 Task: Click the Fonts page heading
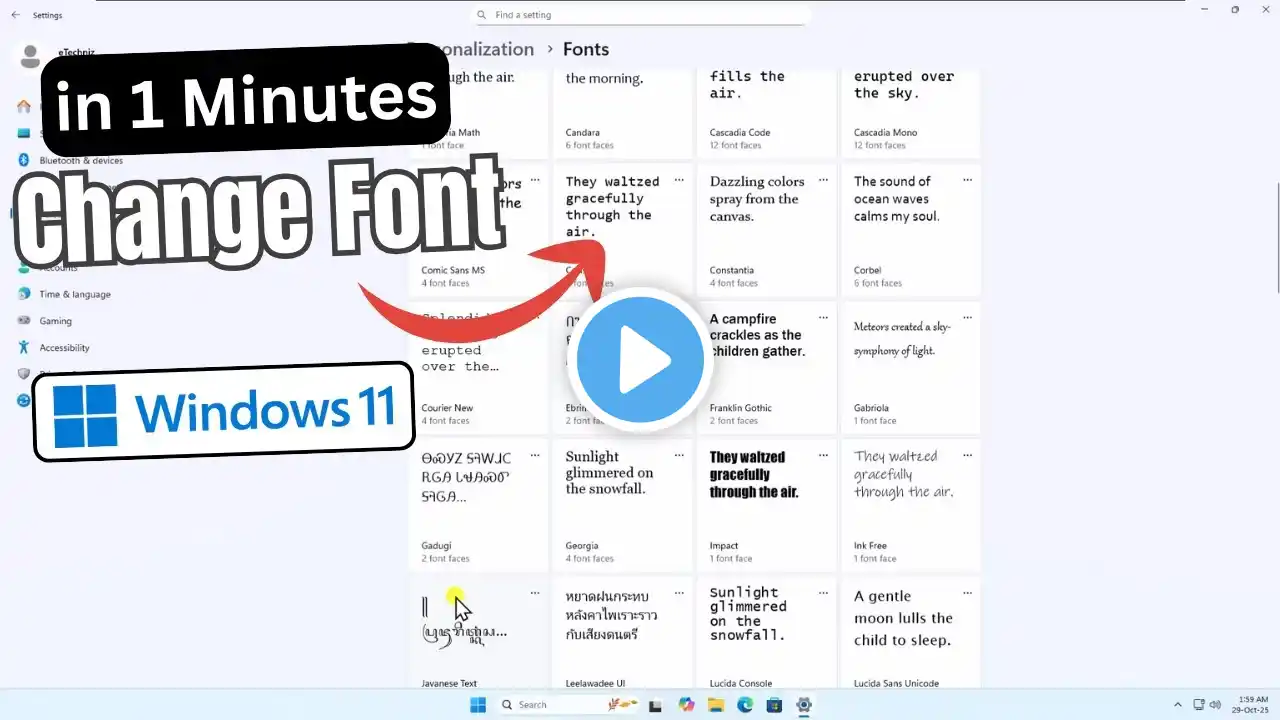[586, 49]
